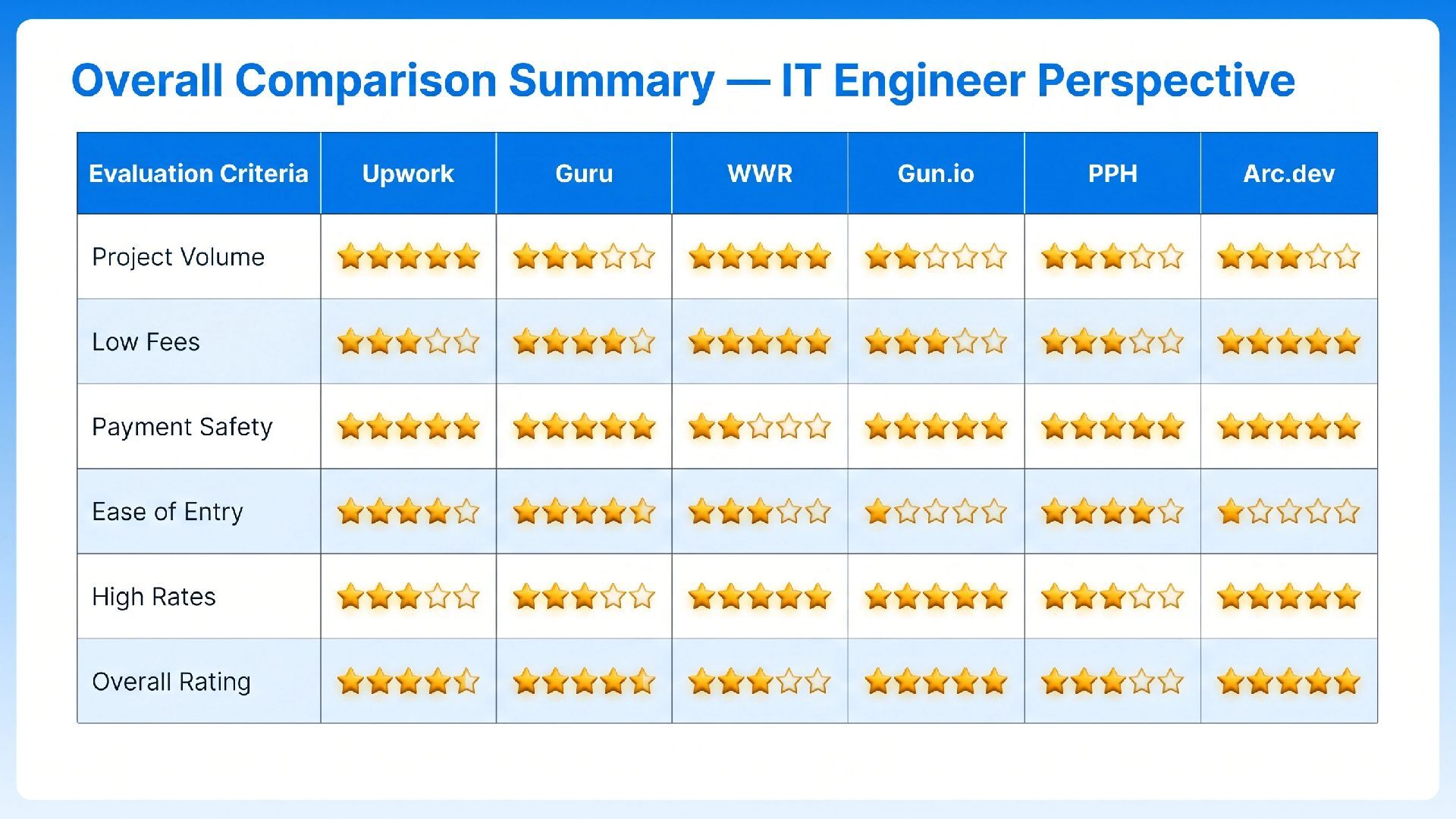The height and width of the screenshot is (819, 1456).
Task: Click the Overall Rating row label
Action: pos(171,682)
